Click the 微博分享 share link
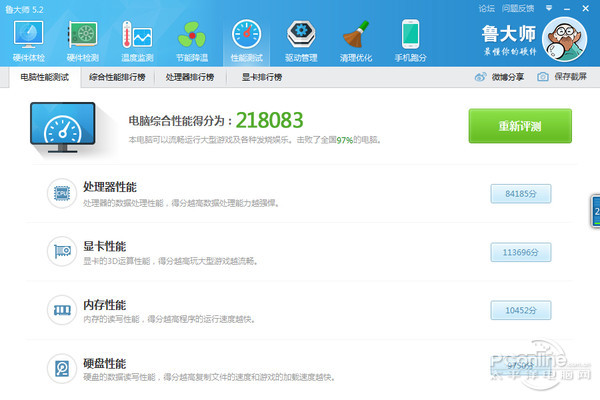 click(508, 77)
